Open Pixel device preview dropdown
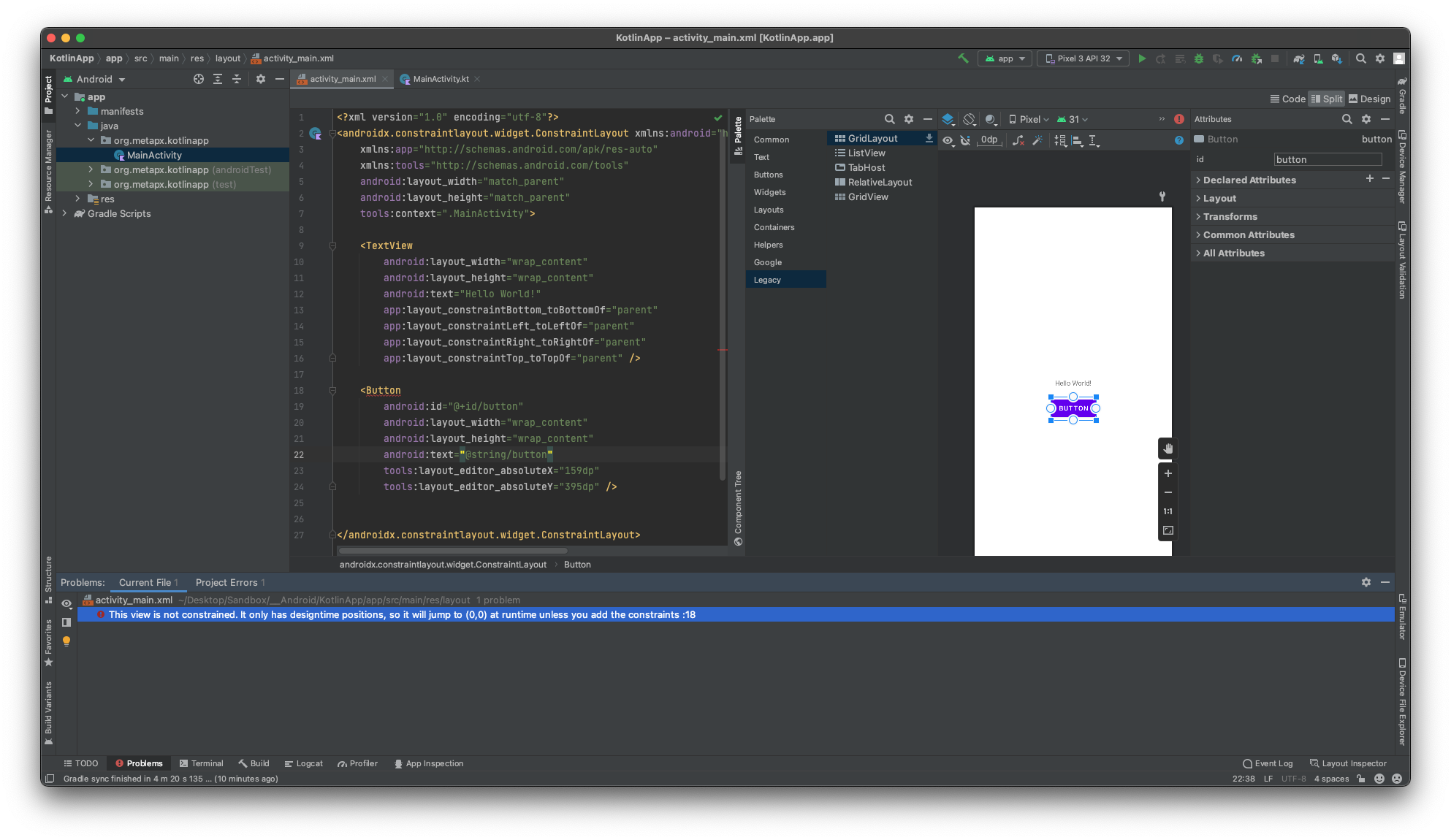The width and height of the screenshot is (1451, 840). 1029,119
